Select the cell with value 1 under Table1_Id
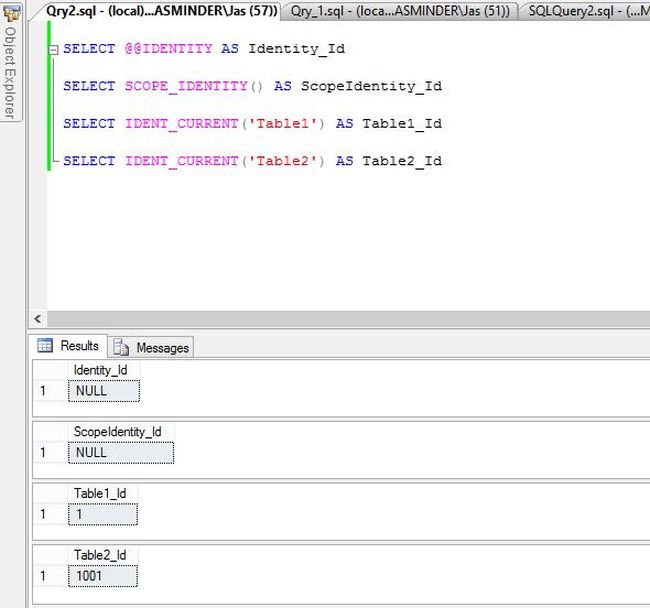Screen dimensions: 650x608 coord(103,514)
